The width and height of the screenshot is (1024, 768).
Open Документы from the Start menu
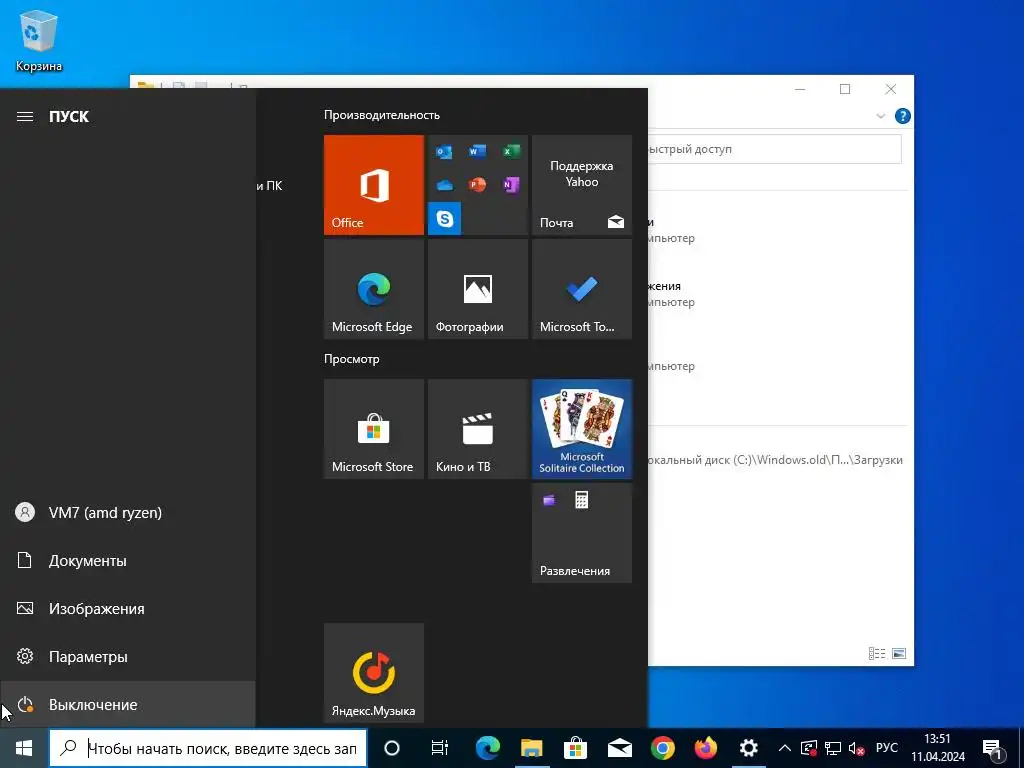127,560
